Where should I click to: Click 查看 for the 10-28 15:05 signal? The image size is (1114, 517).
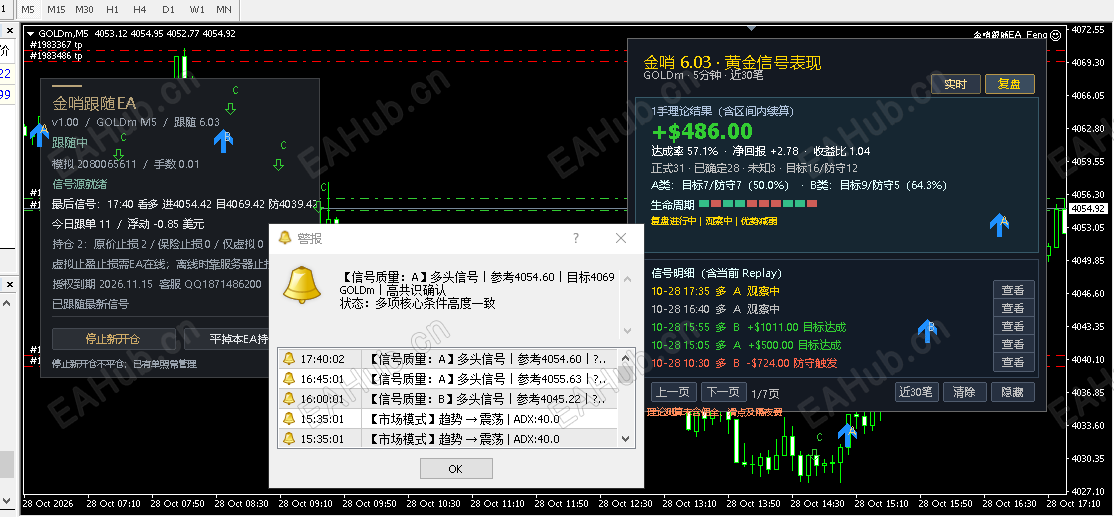click(1013, 344)
